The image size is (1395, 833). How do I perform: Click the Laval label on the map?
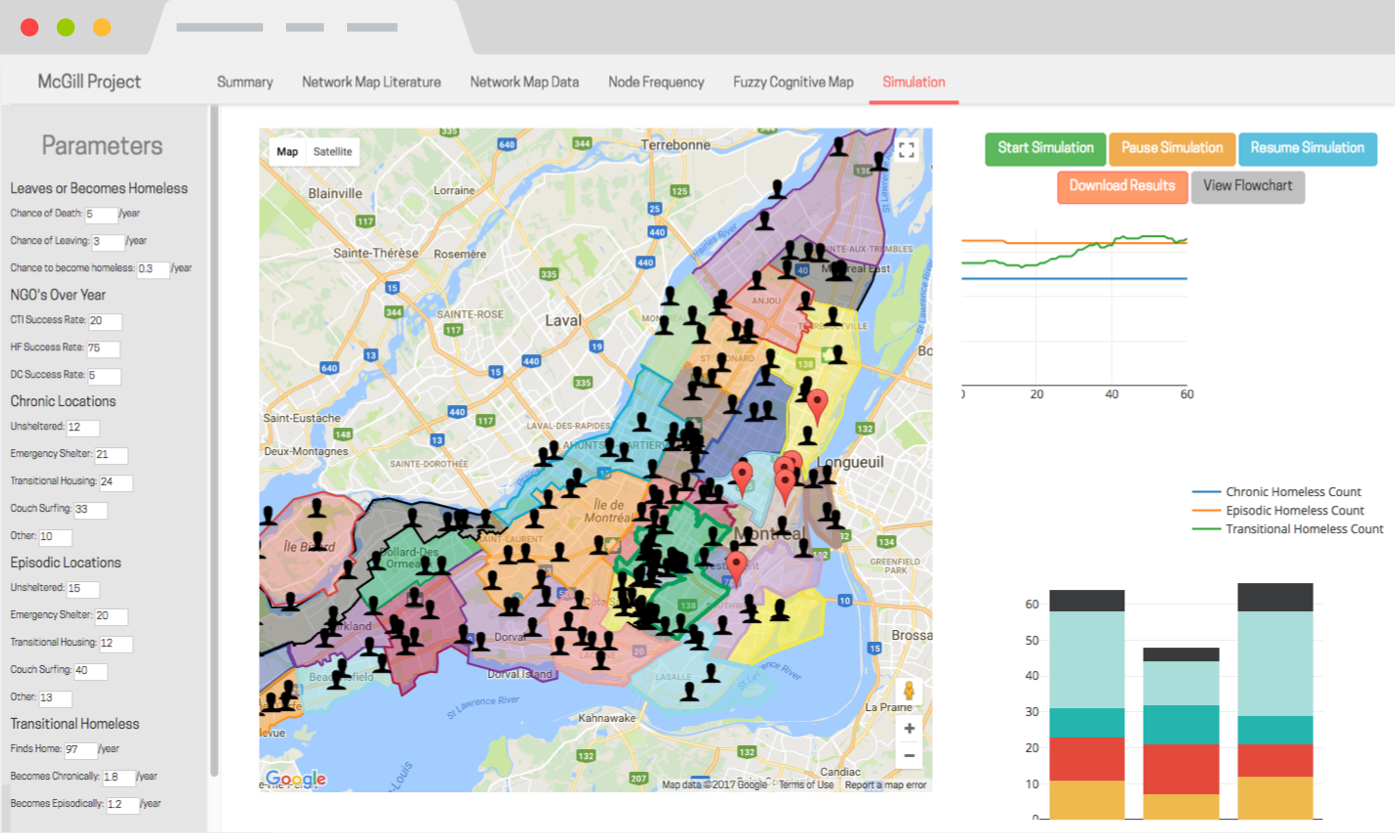pos(563,321)
